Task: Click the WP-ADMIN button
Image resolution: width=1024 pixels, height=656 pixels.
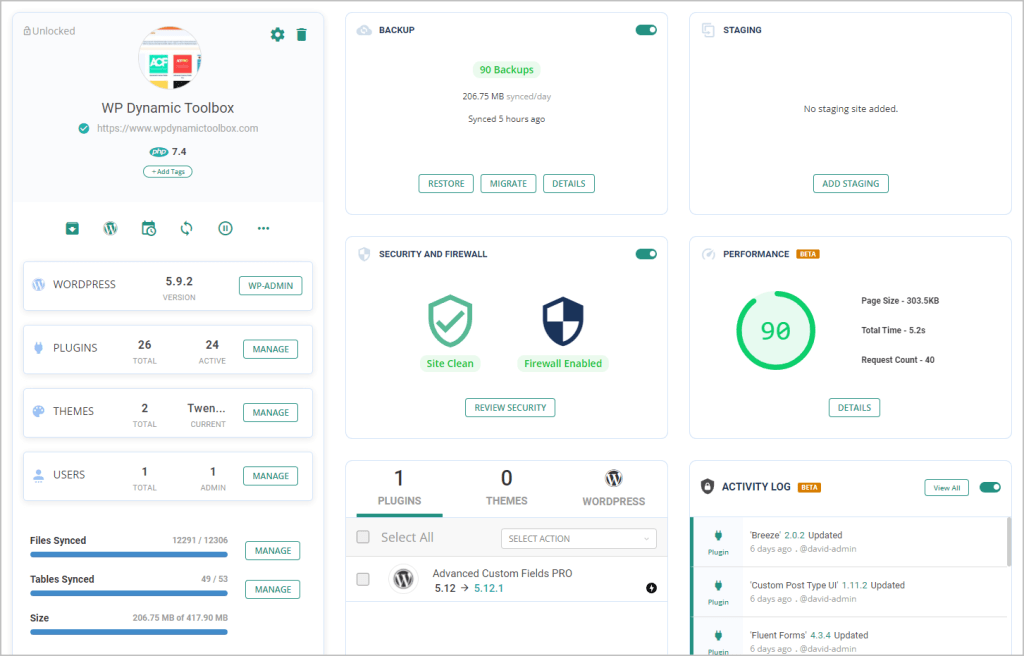Action: pyautogui.click(x=270, y=286)
